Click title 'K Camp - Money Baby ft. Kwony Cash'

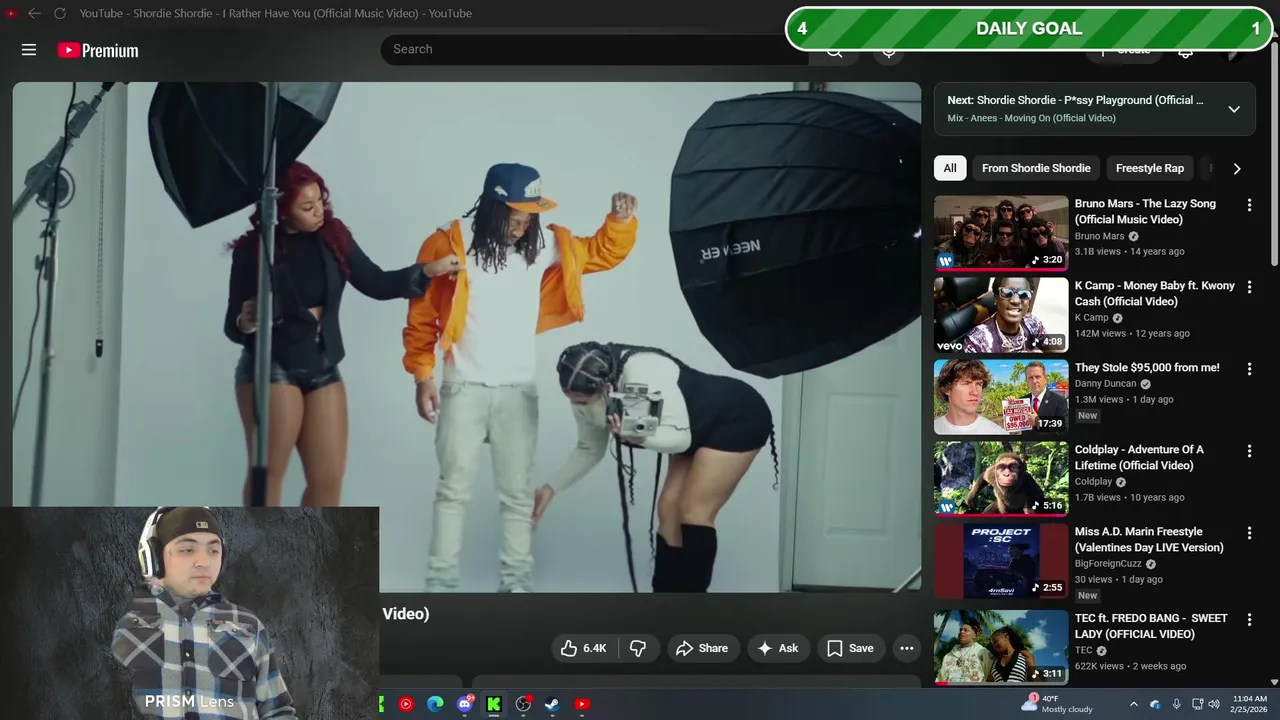click(1155, 293)
